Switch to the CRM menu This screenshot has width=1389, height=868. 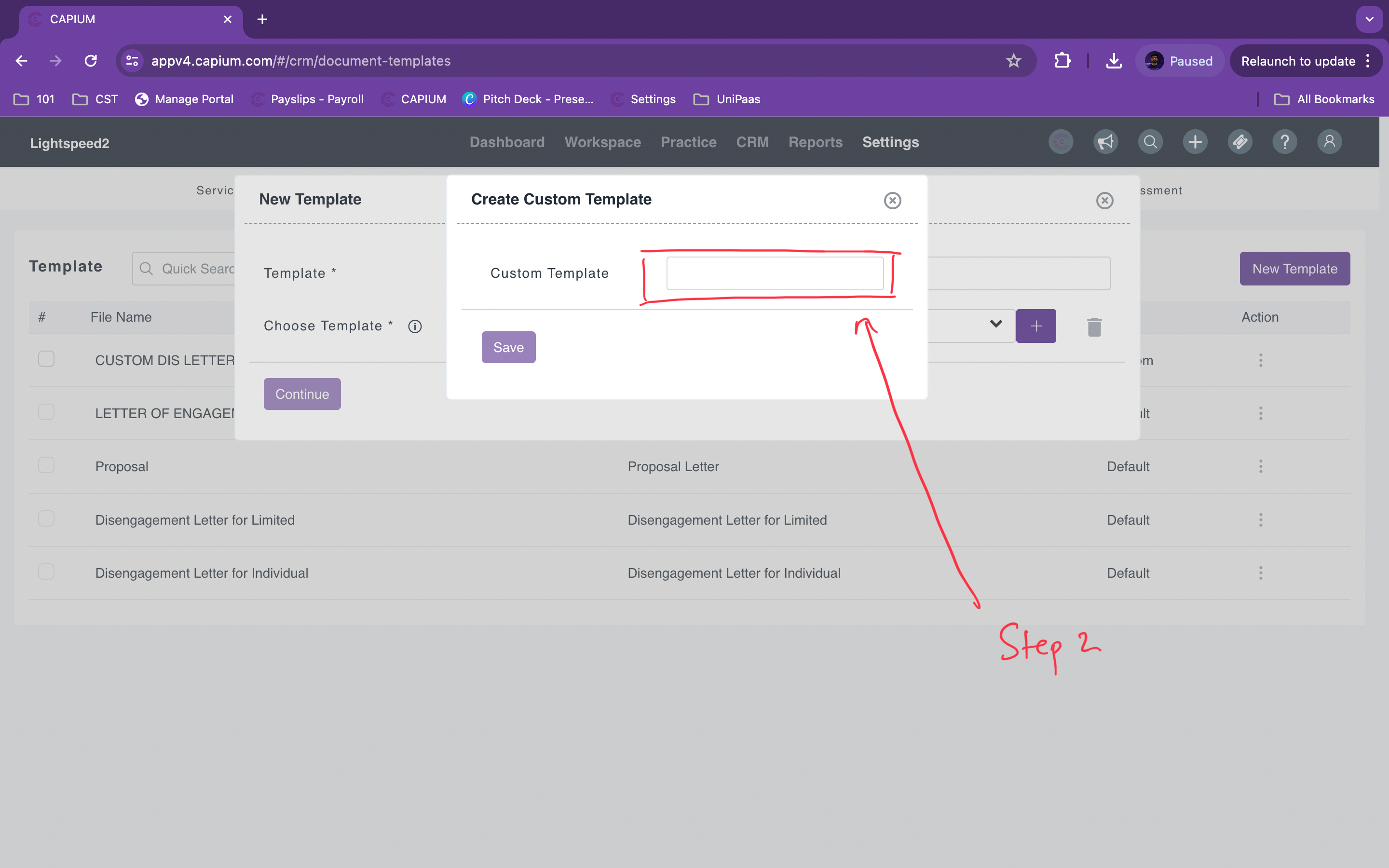click(x=752, y=142)
